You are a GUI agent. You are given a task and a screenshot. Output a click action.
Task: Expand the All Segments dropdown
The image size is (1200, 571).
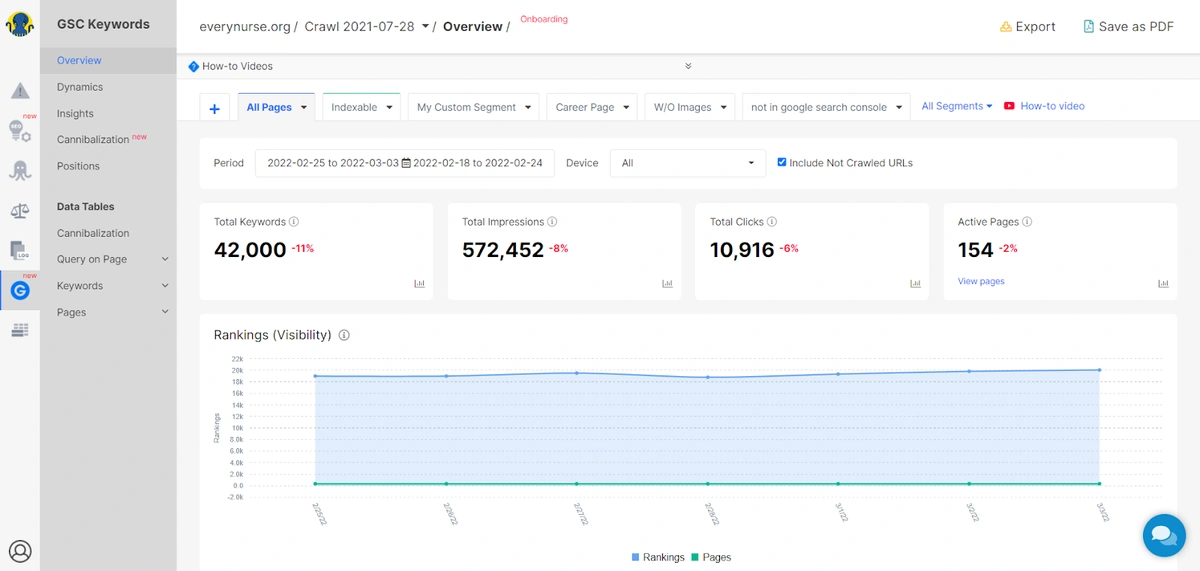(956, 106)
